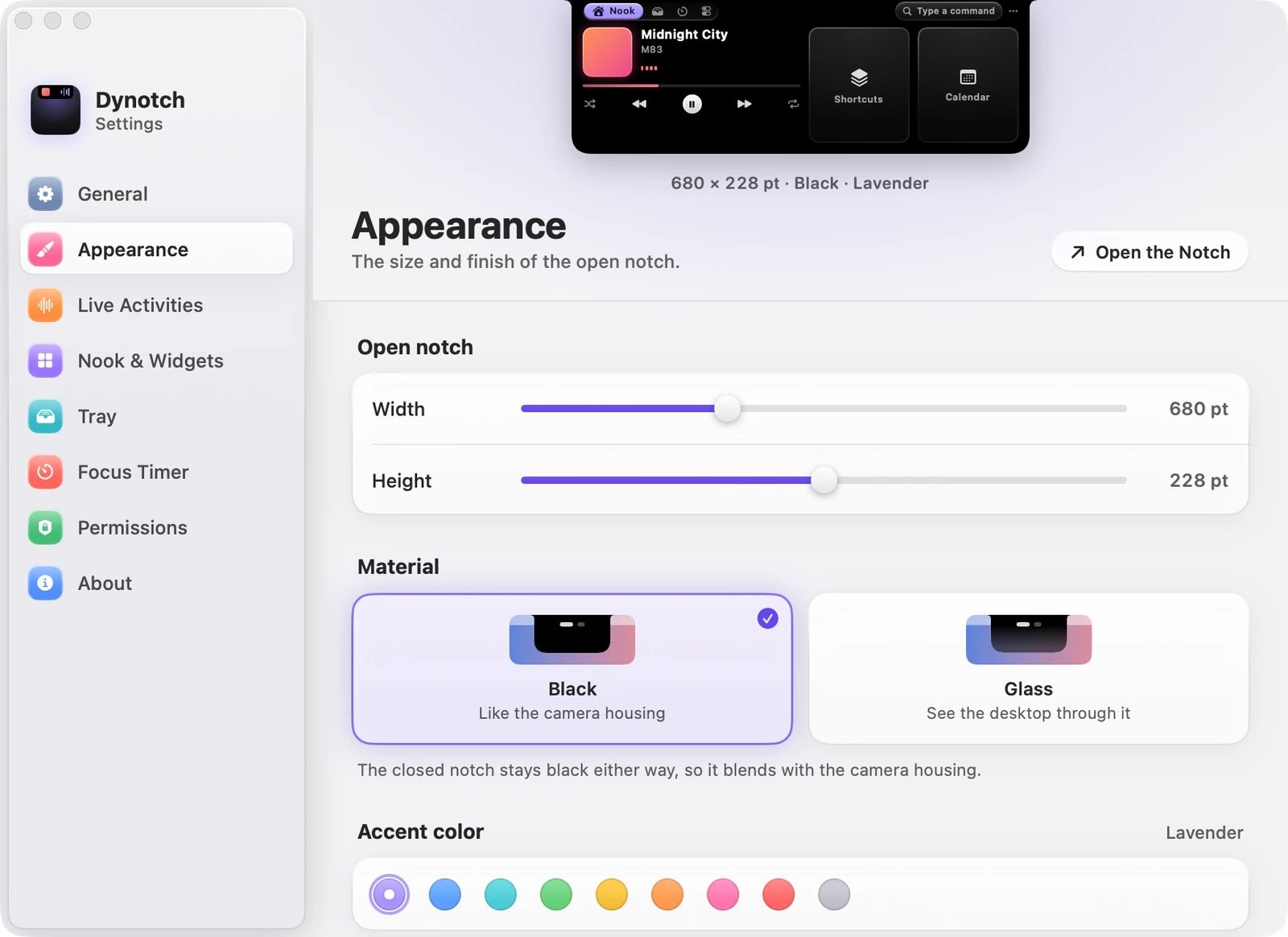
Task: Select the green accent color swatch
Action: click(556, 894)
